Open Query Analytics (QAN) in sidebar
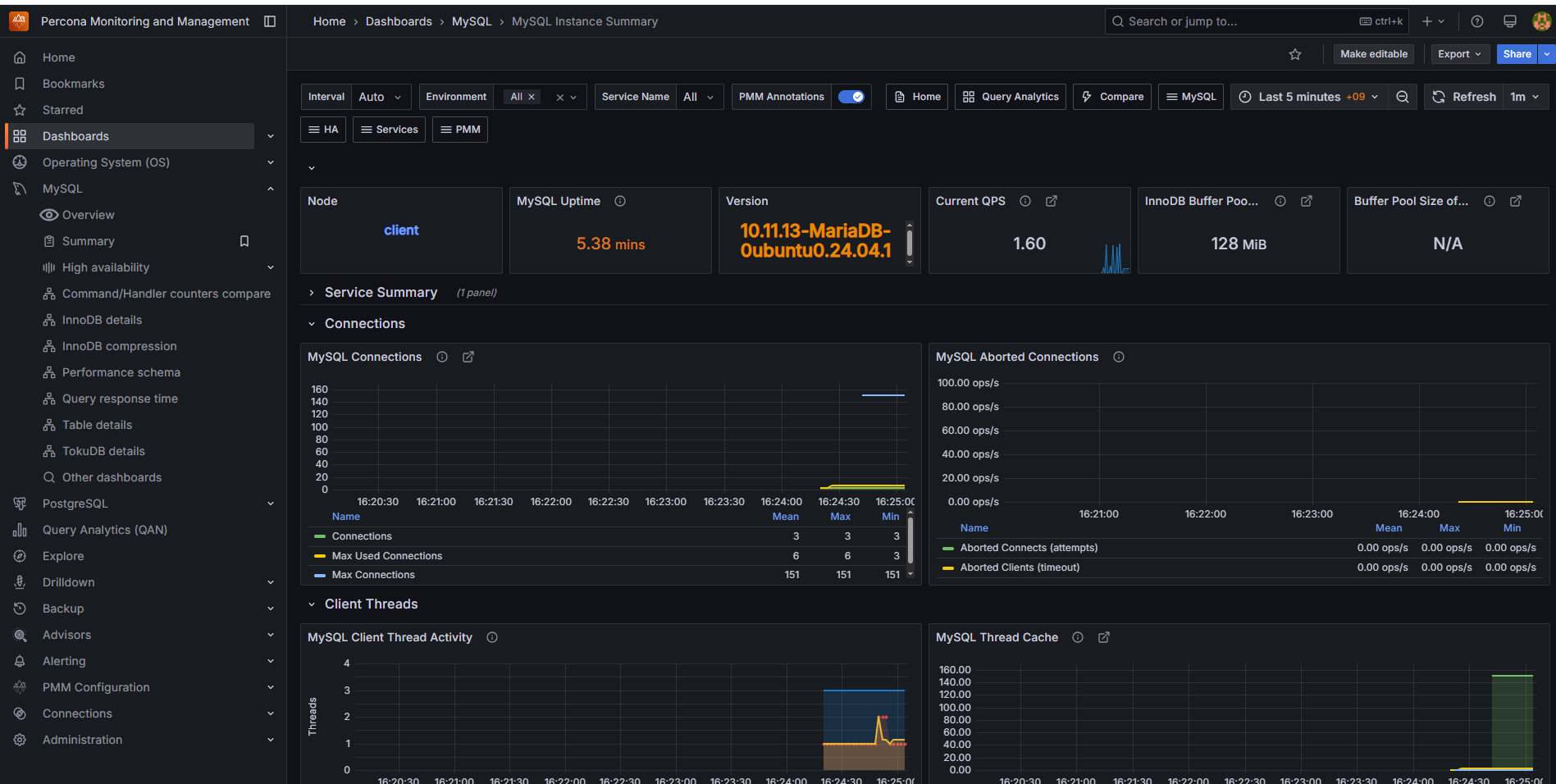Screen dimensions: 1556x784 [x=104, y=530]
